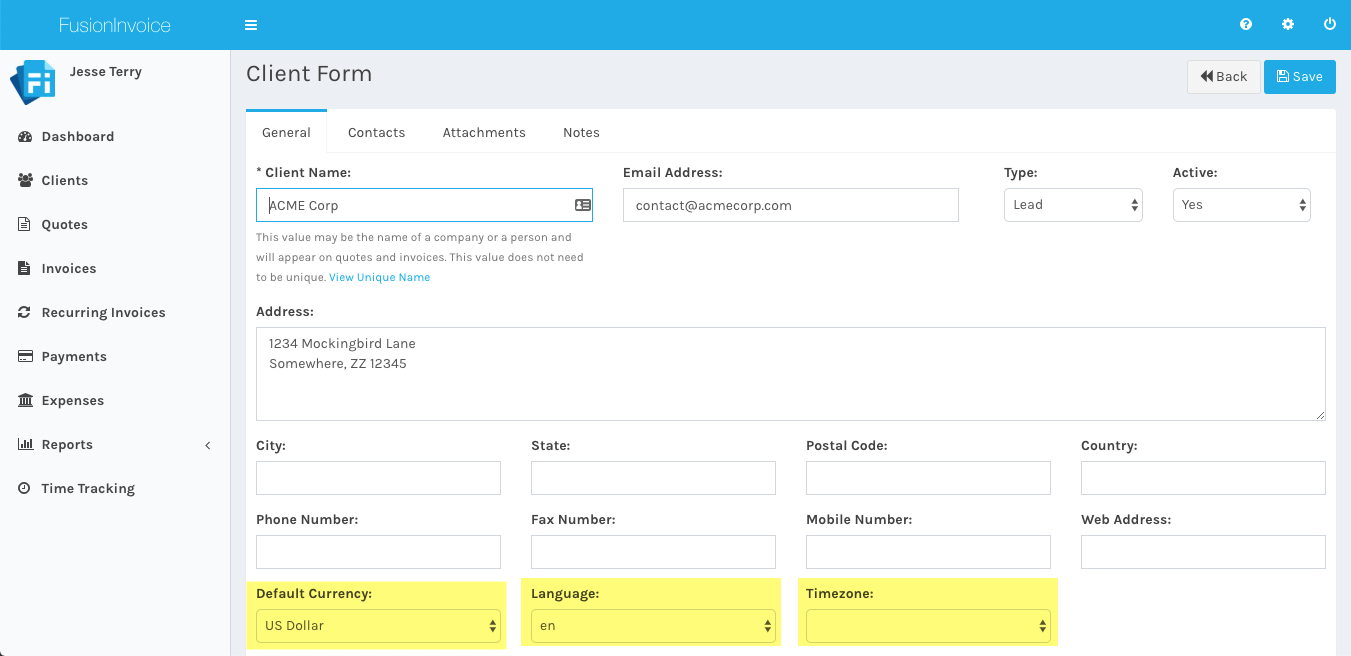Screen dimensions: 1351x656
Task: Switch to the Attachments tab
Action: (x=484, y=132)
